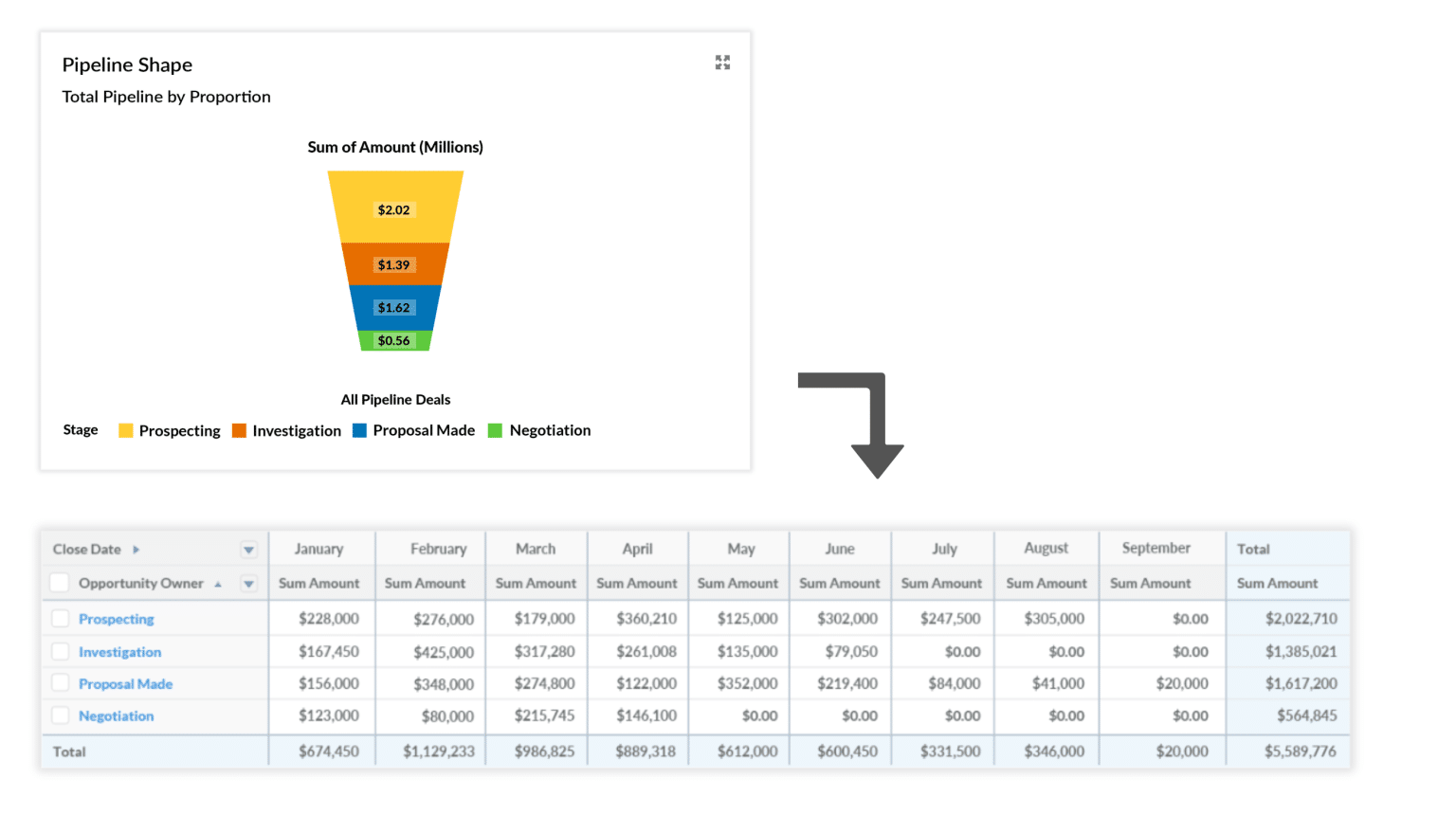Click the green $0.56 funnel segment
This screenshot has width=1456, height=833.
[x=395, y=340]
